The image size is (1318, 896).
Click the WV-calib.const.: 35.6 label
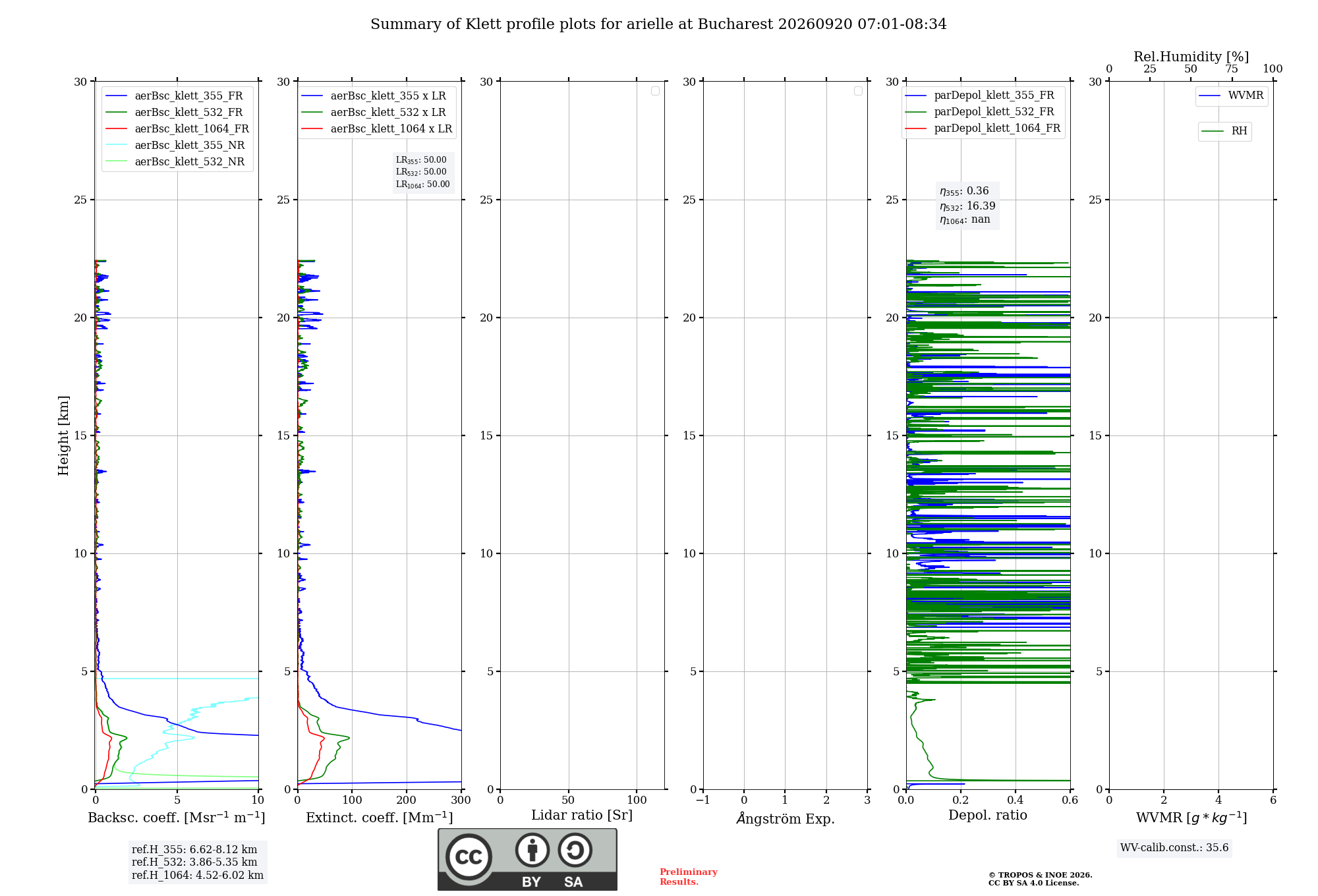click(x=1174, y=848)
